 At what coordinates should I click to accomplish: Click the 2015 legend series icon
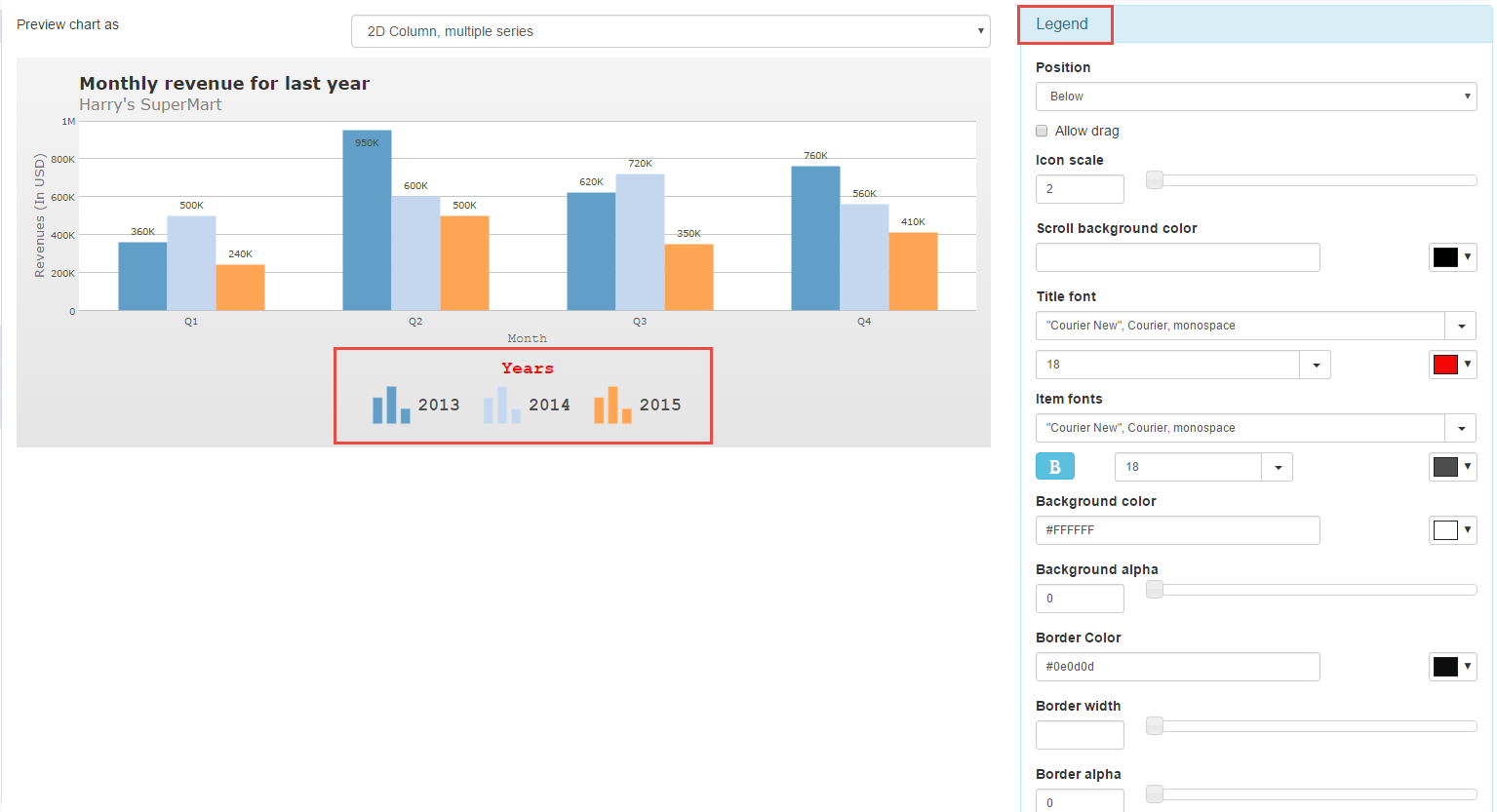tap(612, 406)
